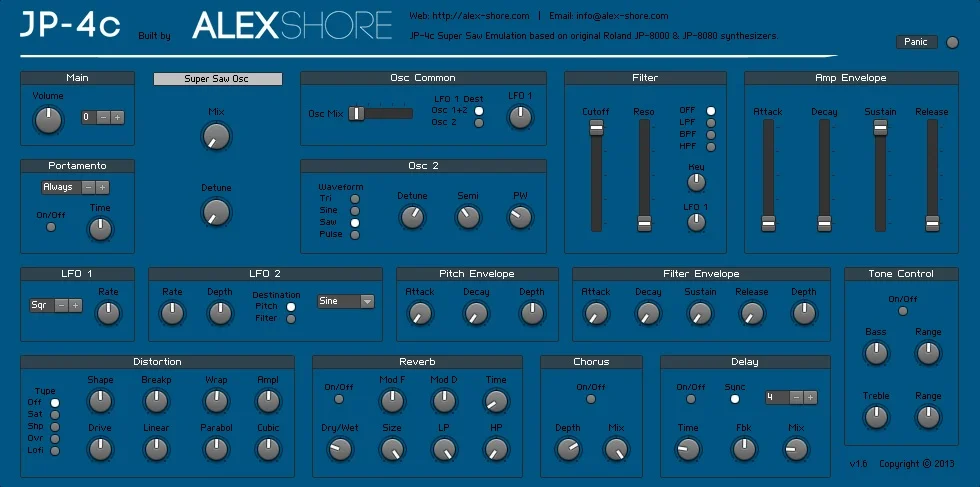Click the Filter Cutoff slider handle

pyautogui.click(x=596, y=128)
